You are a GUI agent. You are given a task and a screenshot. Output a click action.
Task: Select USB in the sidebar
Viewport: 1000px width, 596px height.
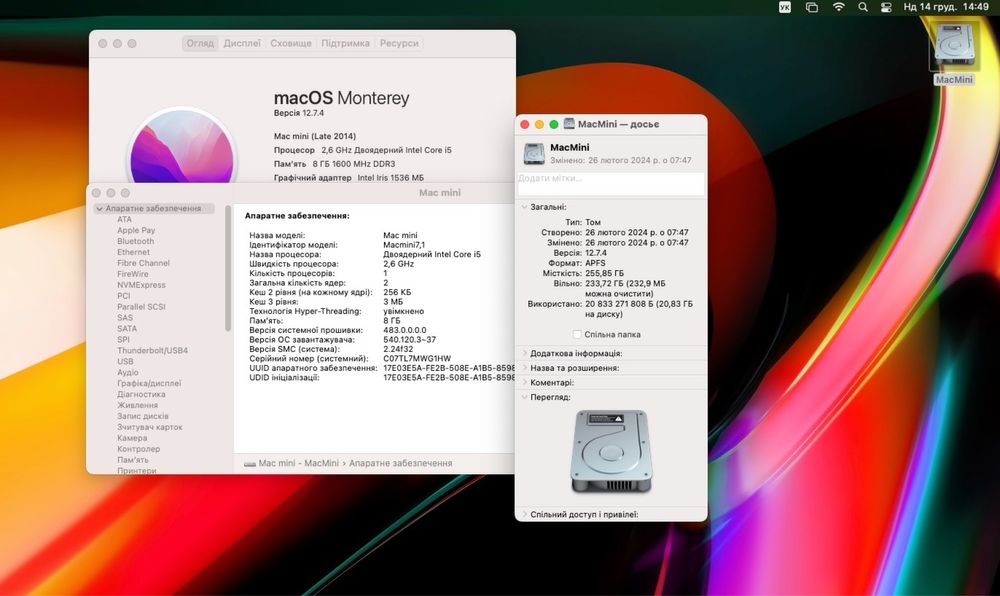125,361
